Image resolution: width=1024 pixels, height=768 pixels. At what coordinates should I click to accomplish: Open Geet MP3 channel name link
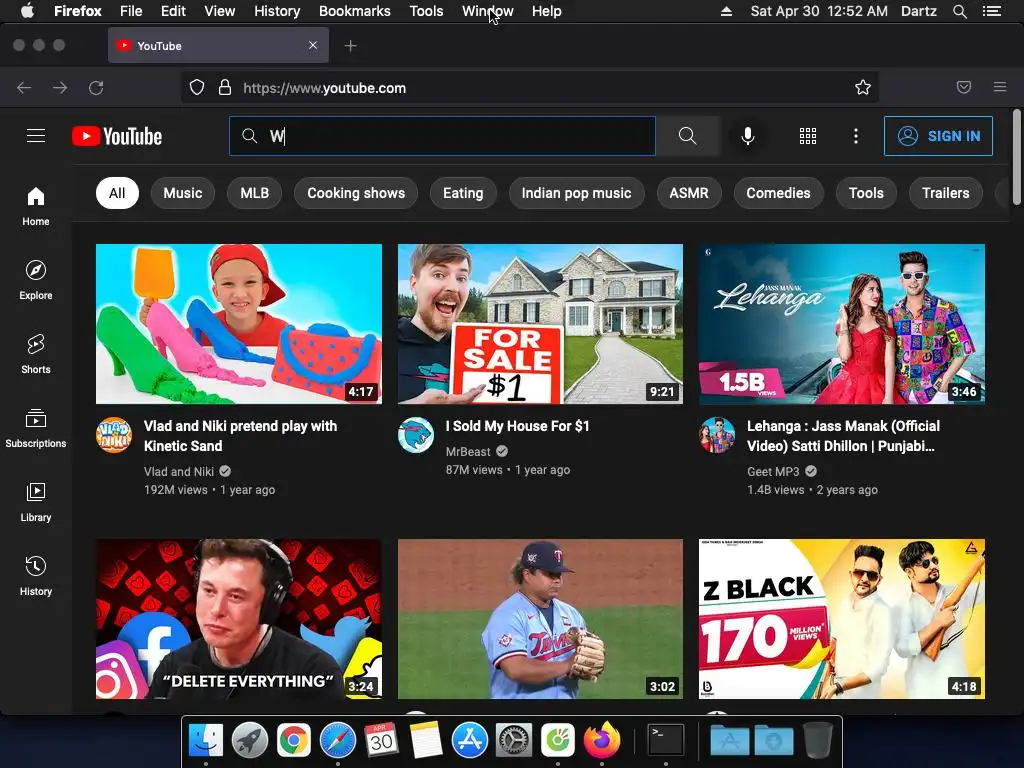(773, 471)
